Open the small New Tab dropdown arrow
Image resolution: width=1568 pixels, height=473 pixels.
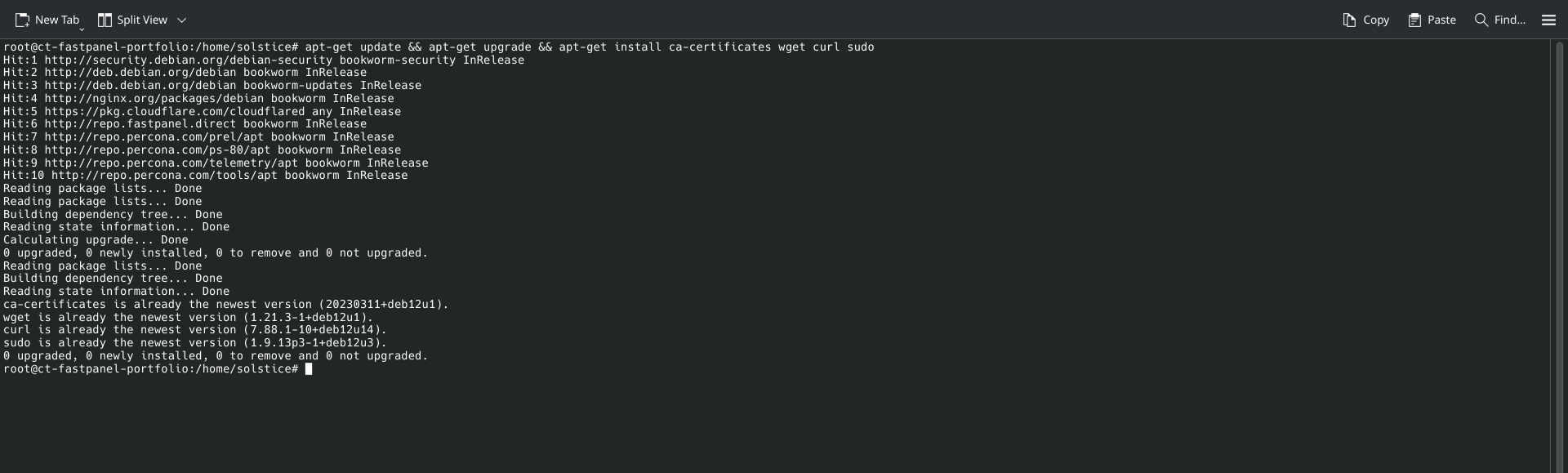(x=82, y=29)
